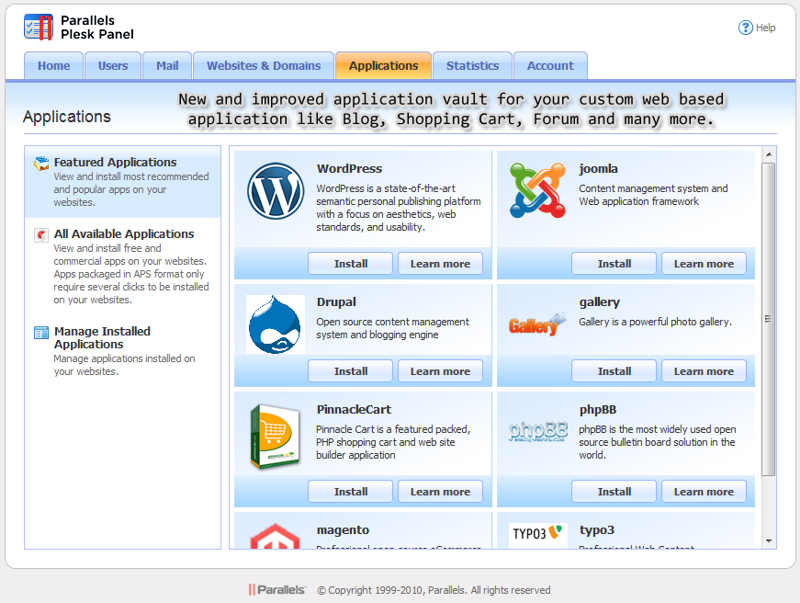Click the down arrow on the scrollbar
Viewport: 800px width, 603px height.
pos(768,541)
